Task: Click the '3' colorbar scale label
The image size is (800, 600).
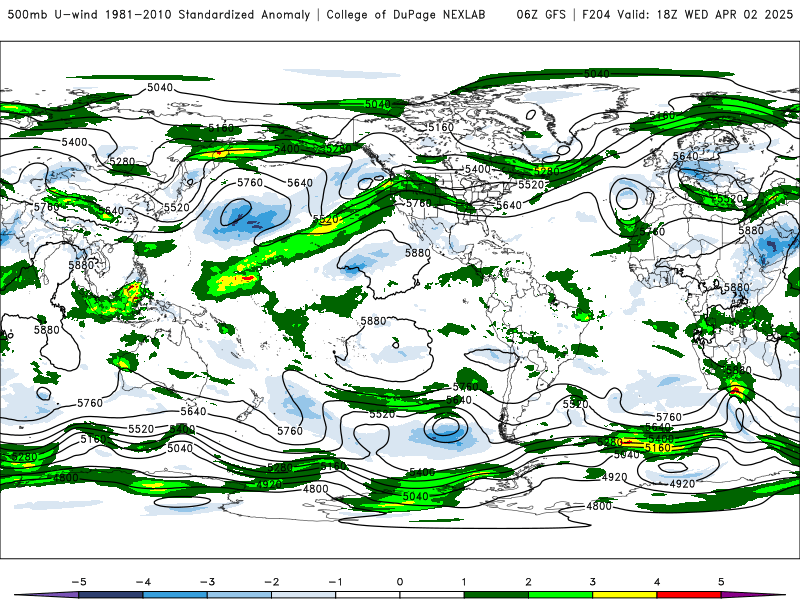Action: point(592,582)
